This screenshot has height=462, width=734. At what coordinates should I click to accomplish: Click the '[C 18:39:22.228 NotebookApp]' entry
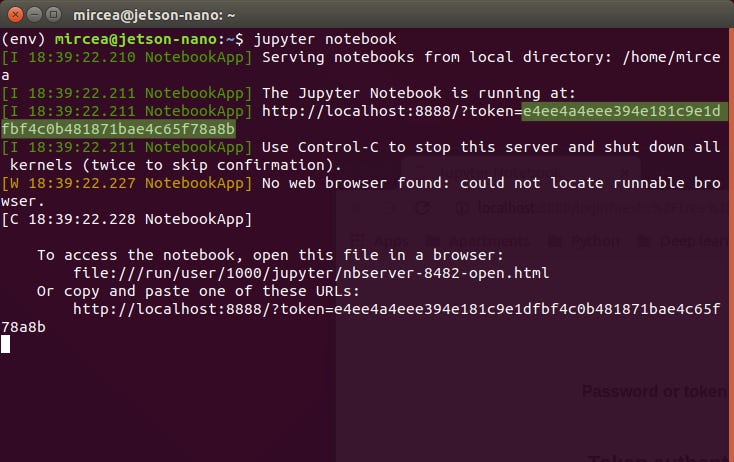click(x=126, y=219)
